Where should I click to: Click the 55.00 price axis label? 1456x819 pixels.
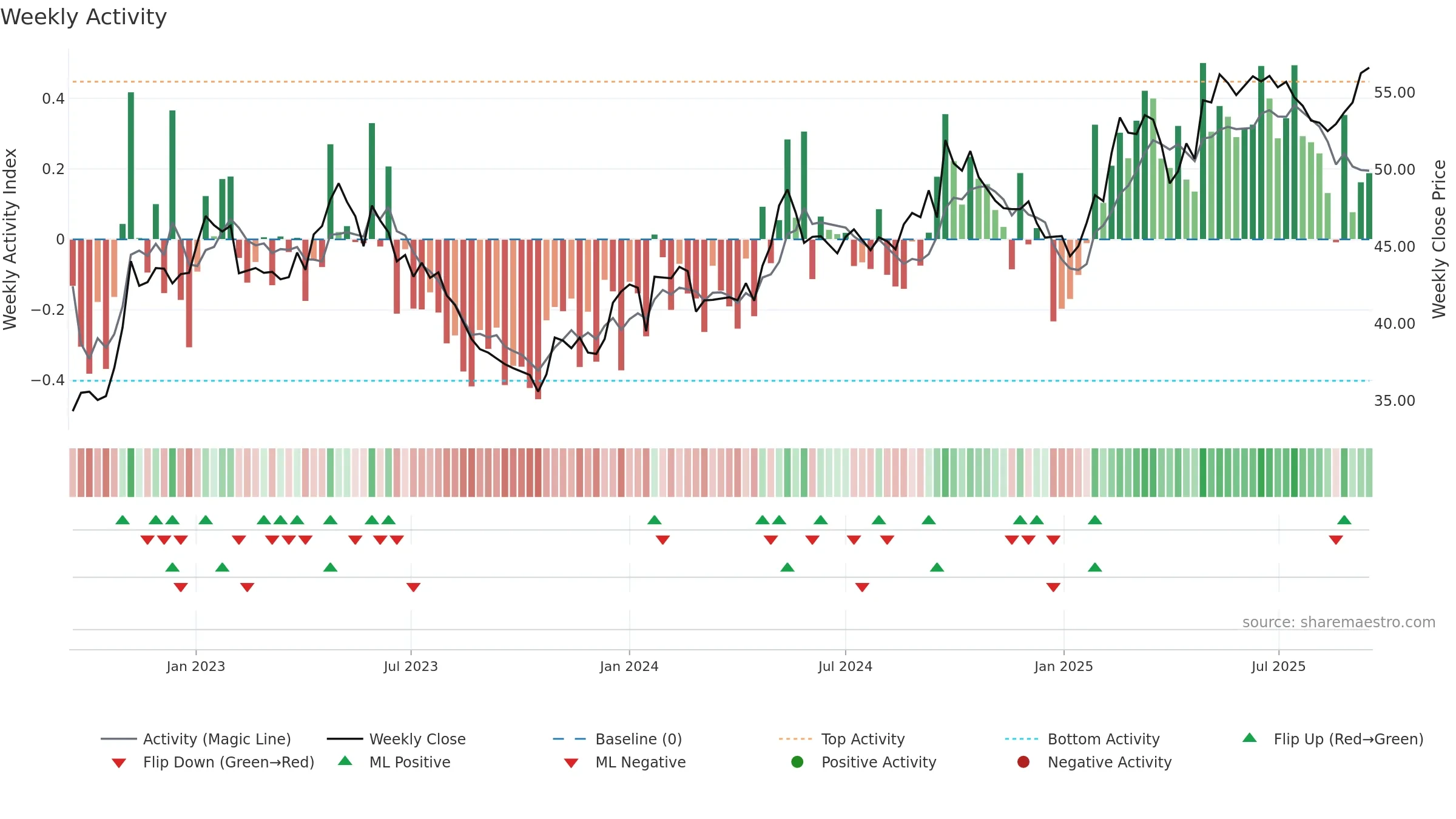tap(1395, 93)
